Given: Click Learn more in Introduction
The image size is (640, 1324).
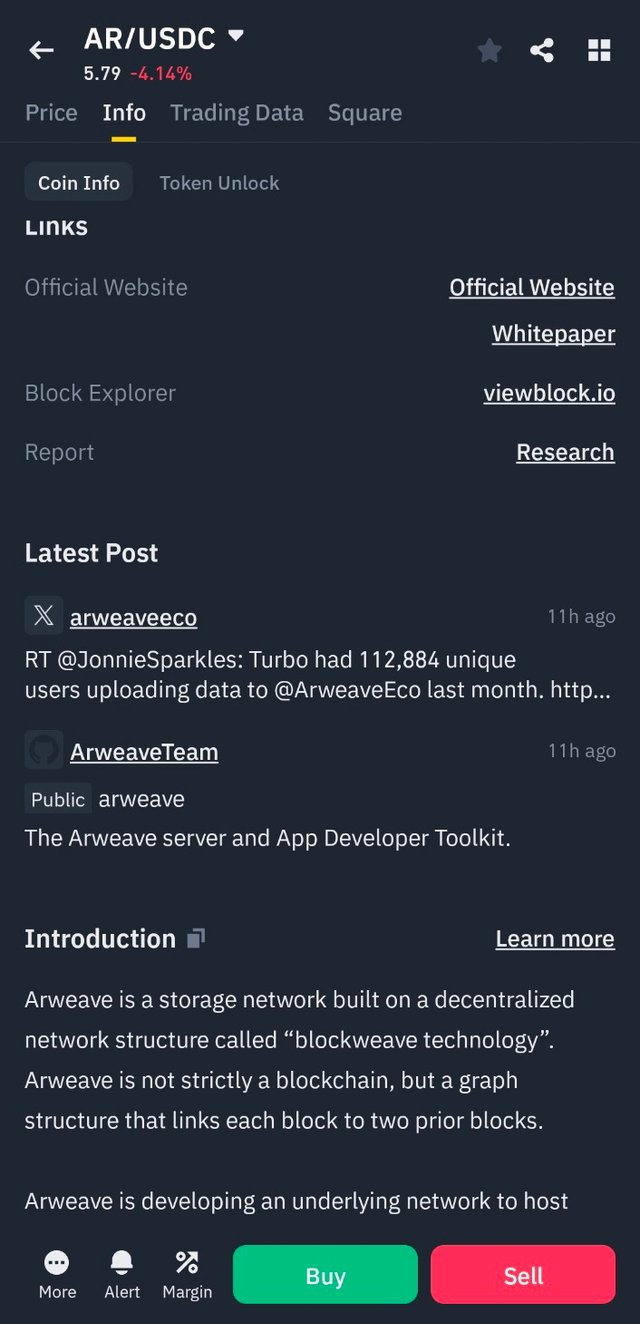Looking at the screenshot, I should pyautogui.click(x=554, y=939).
